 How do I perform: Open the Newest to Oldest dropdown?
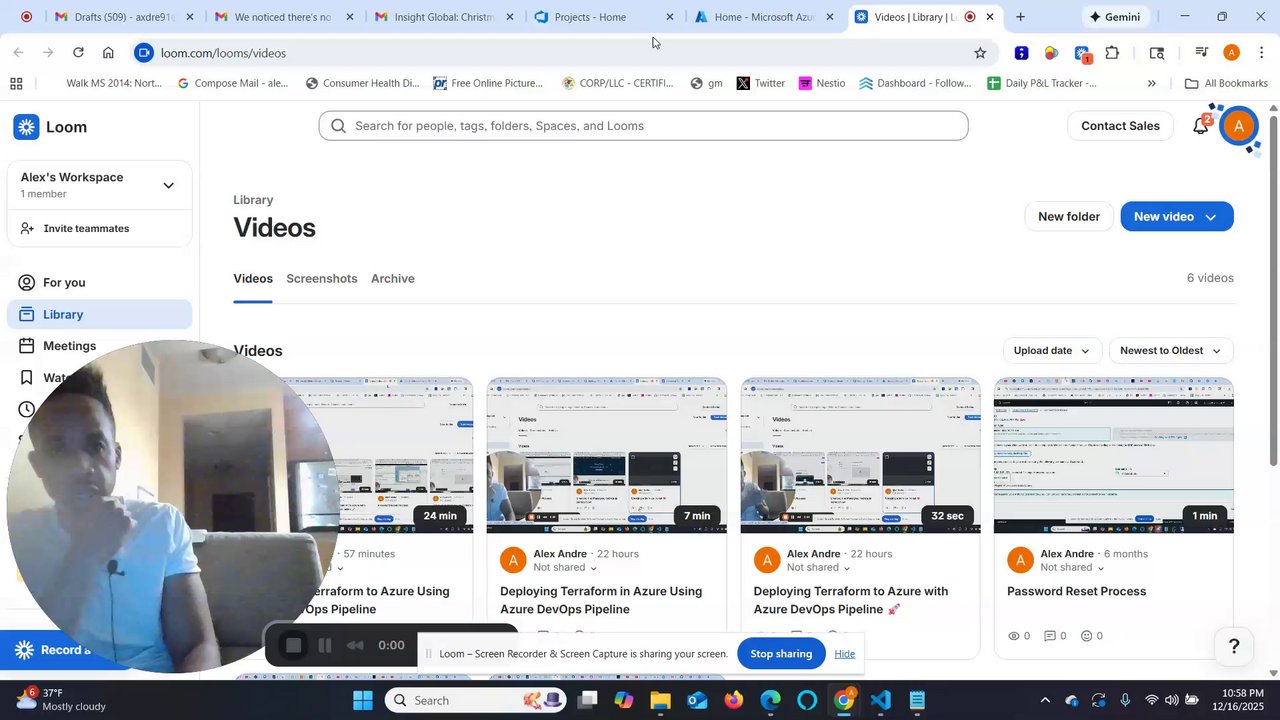click(1171, 351)
